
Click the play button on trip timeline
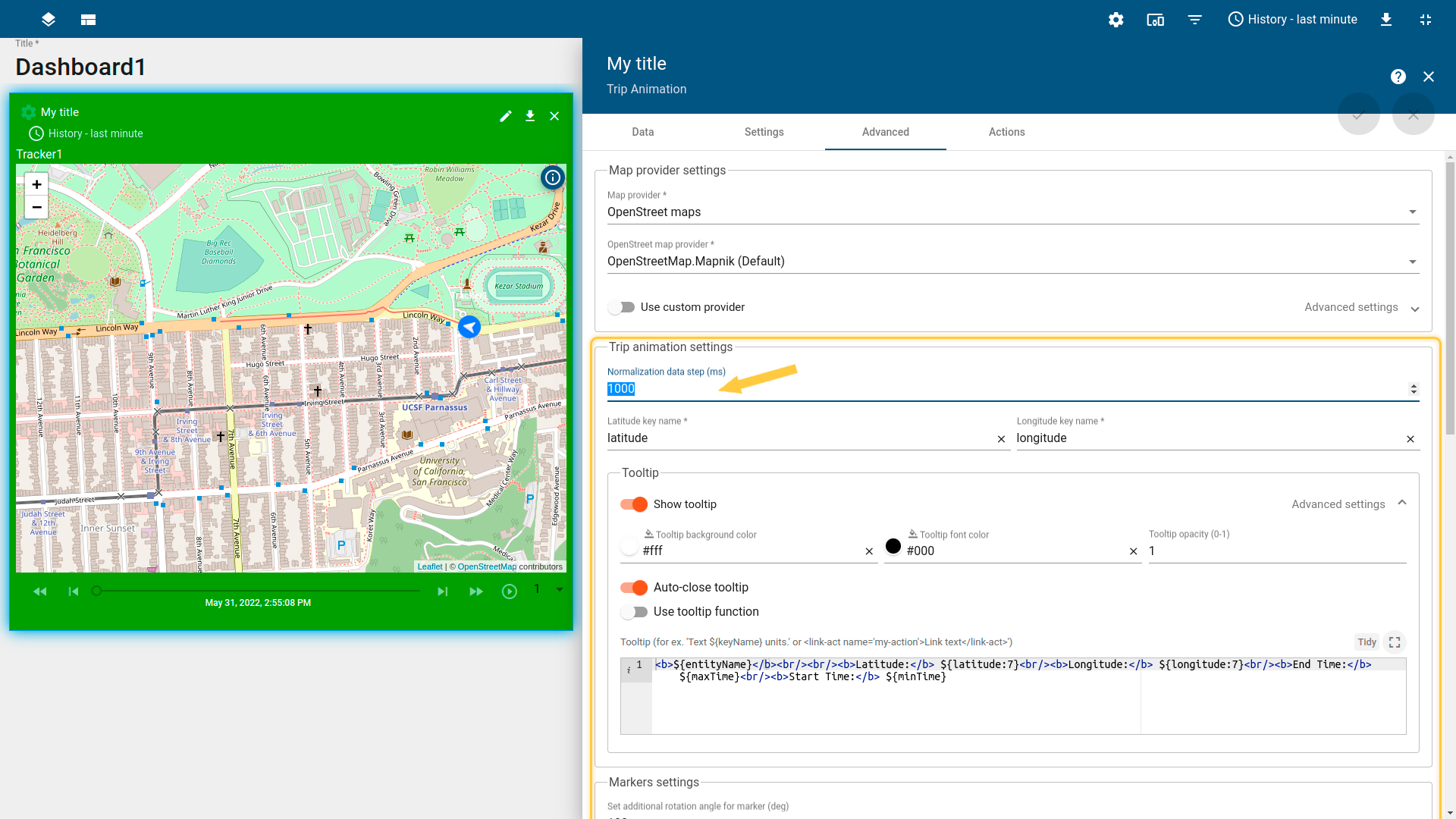point(510,591)
